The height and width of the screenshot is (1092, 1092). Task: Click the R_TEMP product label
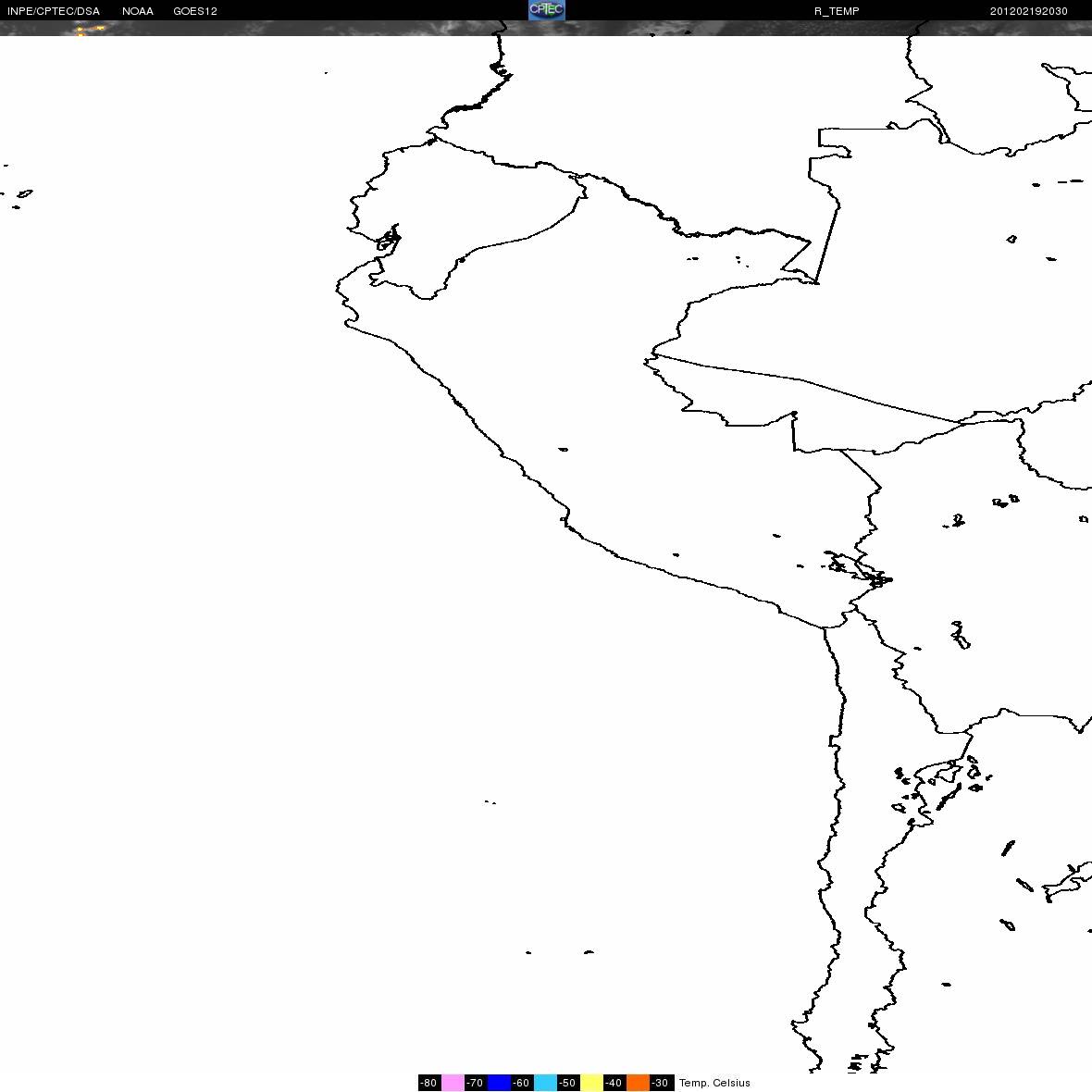(837, 11)
